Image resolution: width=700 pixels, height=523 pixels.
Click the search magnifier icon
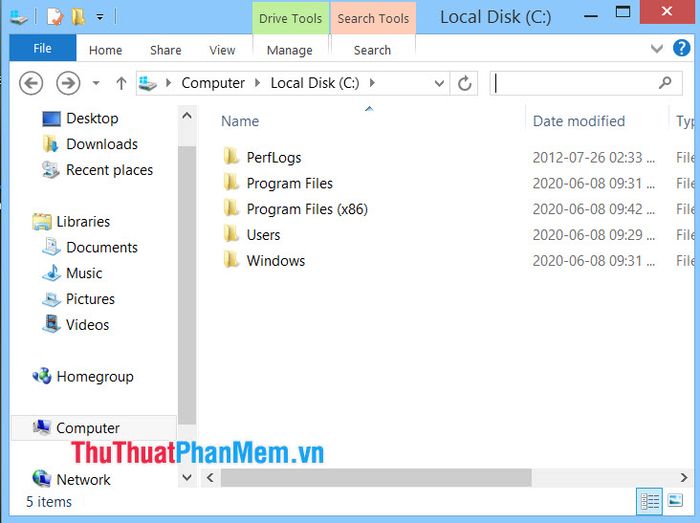point(666,83)
